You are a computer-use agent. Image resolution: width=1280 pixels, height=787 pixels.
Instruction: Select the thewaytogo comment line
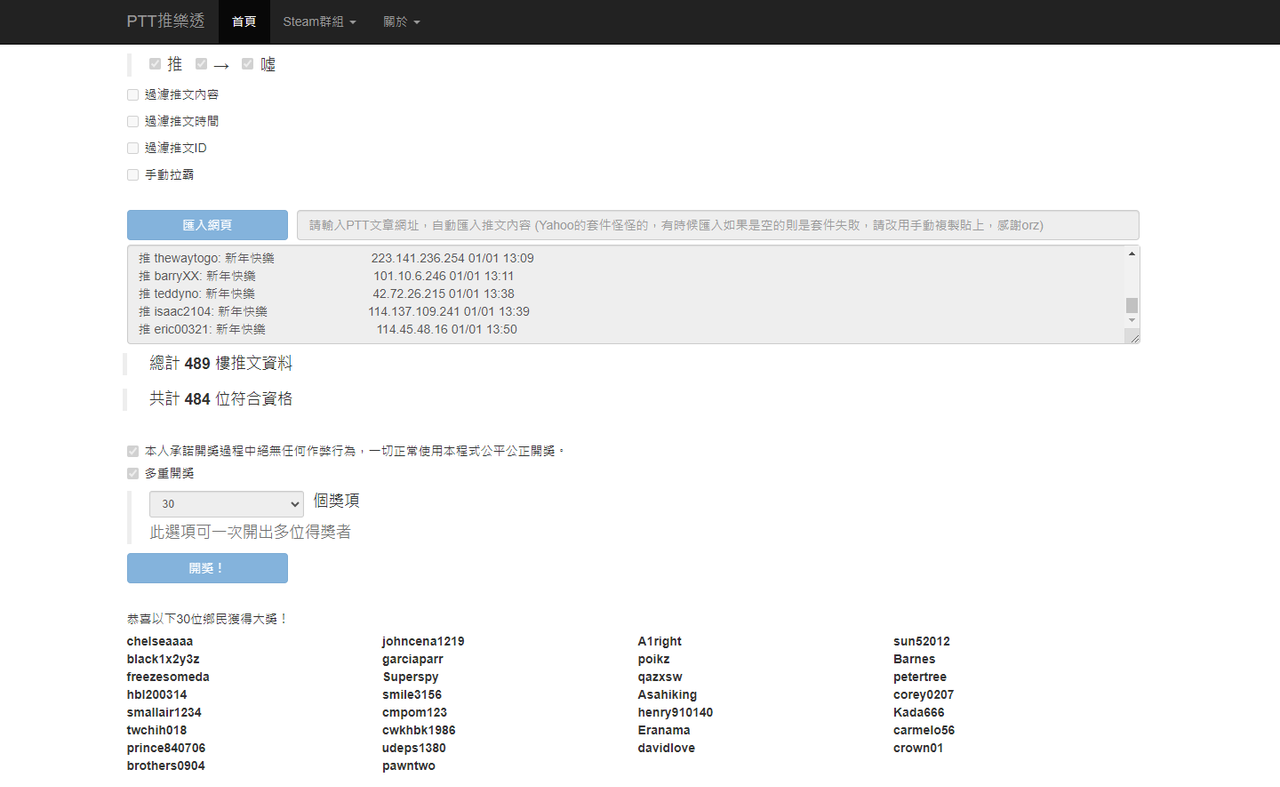click(336, 258)
